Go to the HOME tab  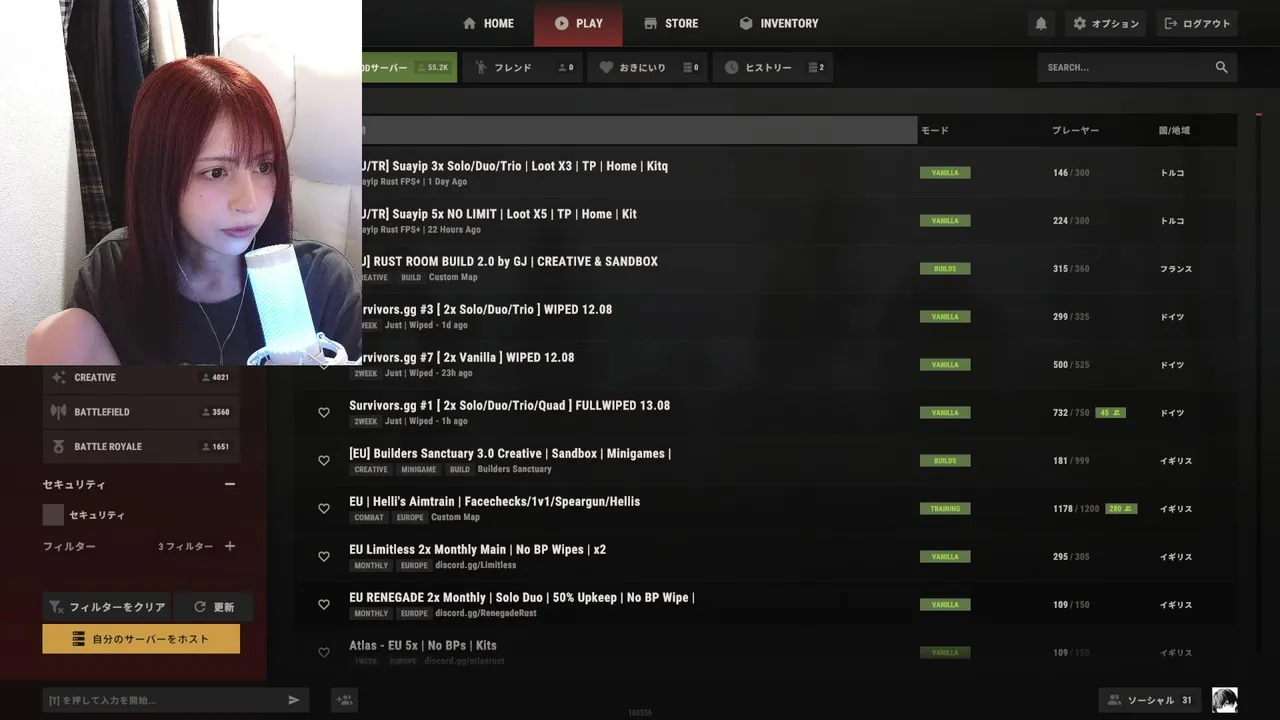[x=488, y=23]
